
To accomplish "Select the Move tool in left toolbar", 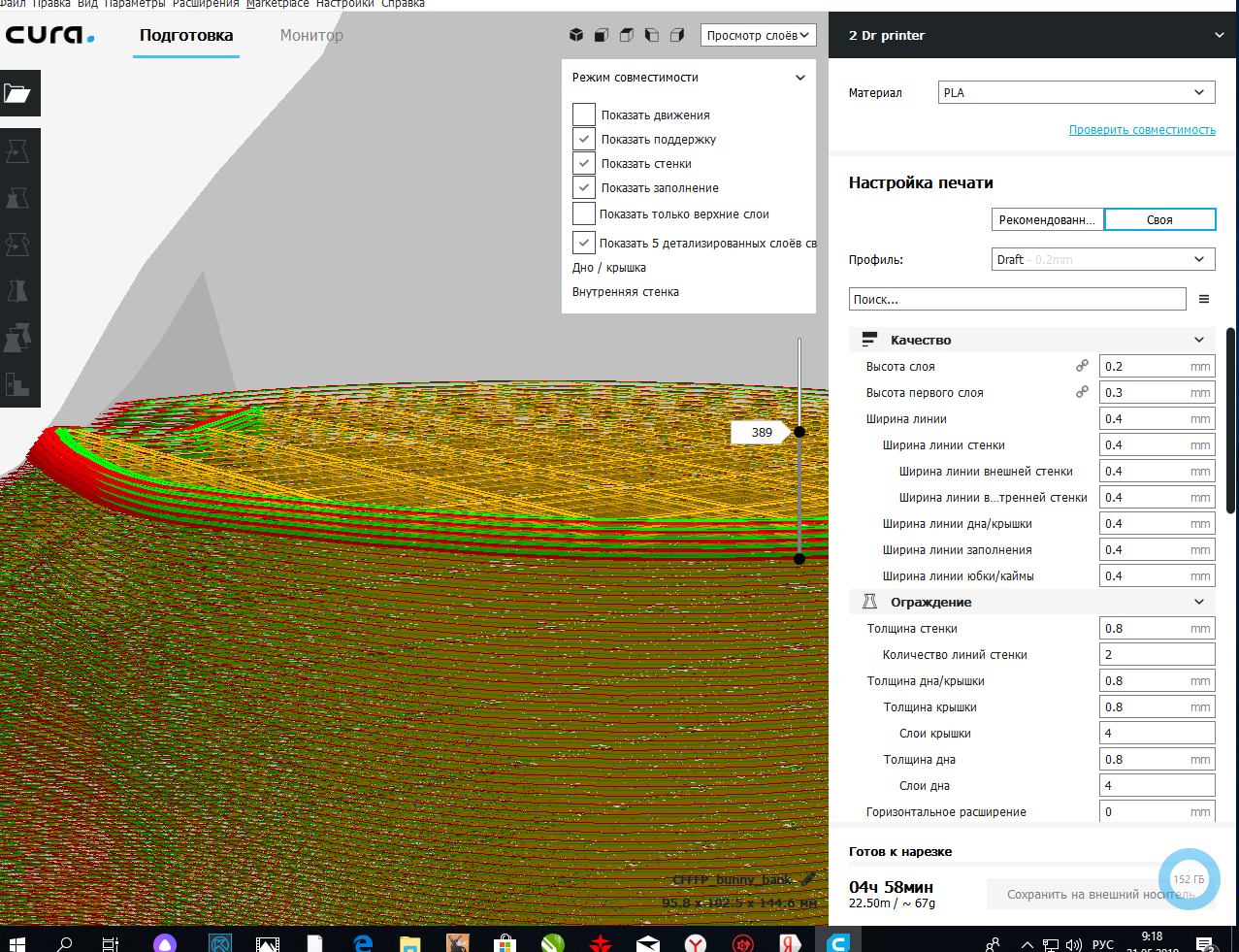I will point(17,151).
